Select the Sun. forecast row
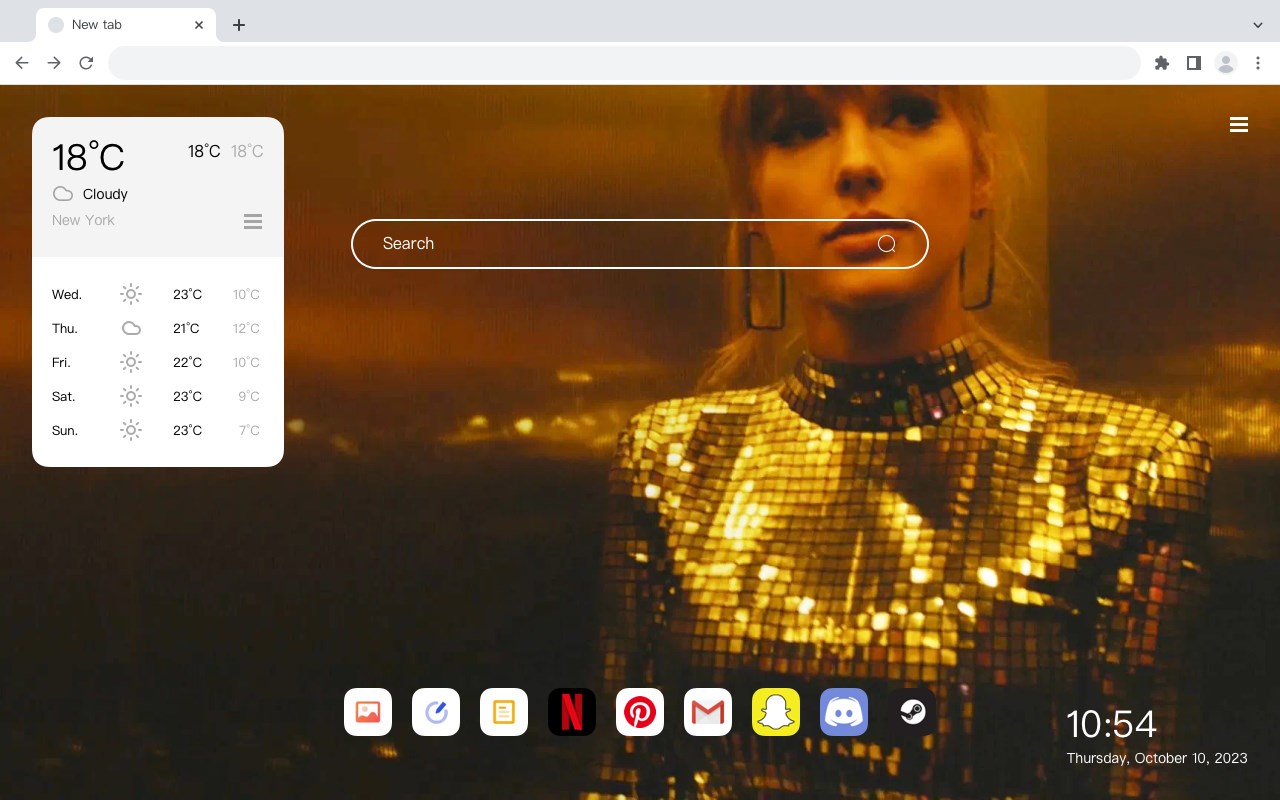 coord(158,430)
